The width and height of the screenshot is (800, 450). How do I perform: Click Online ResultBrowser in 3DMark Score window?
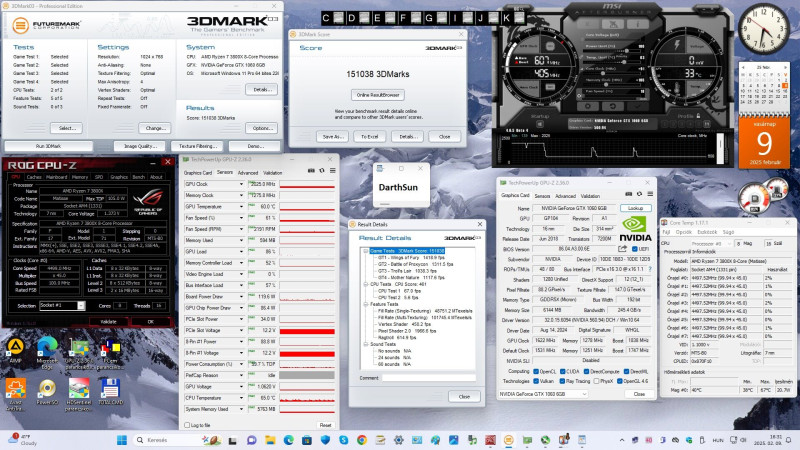378,95
